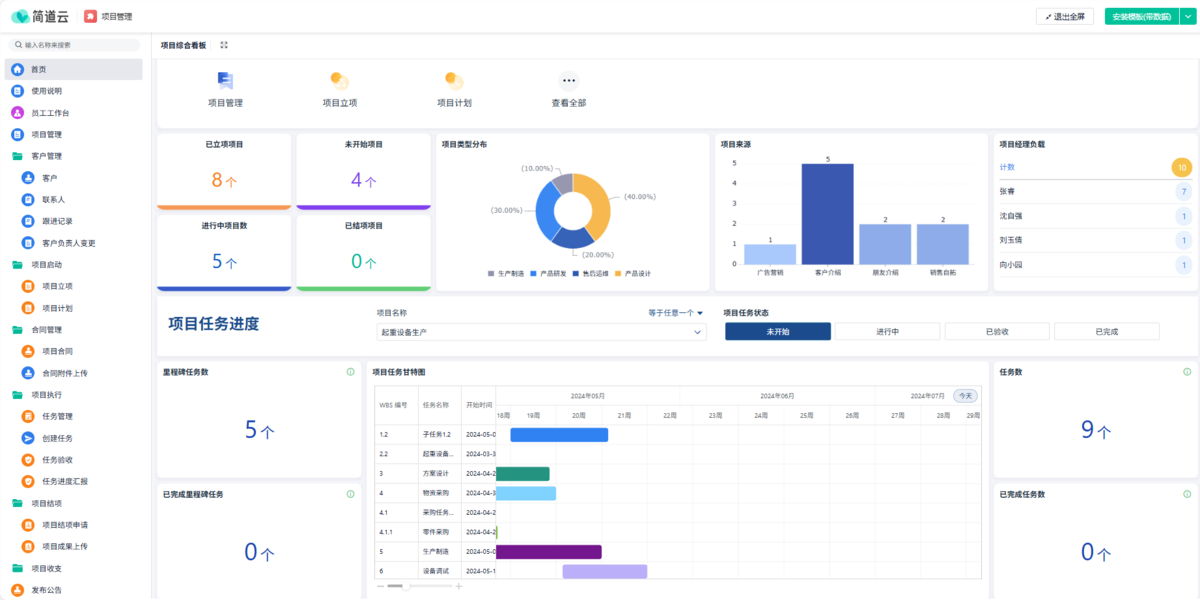Click the 项目管理 shortcut icon on dashboard
This screenshot has height=600, width=1200.
click(225, 81)
